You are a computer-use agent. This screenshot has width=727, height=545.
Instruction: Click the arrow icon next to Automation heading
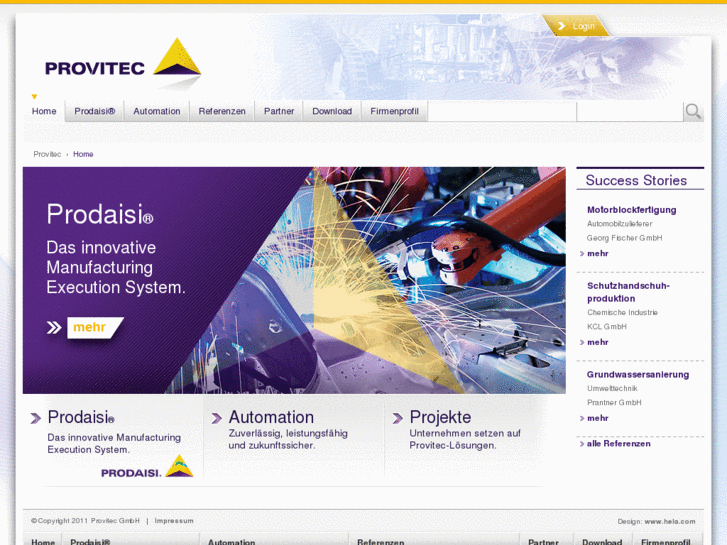click(217, 418)
